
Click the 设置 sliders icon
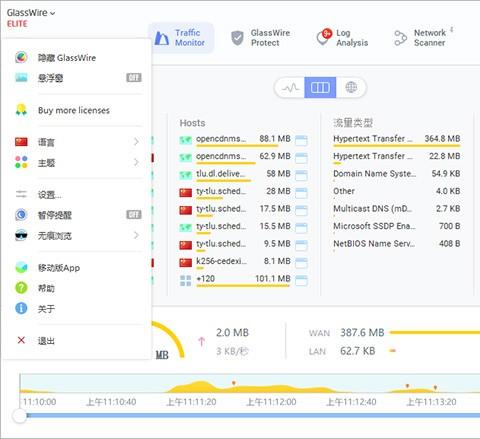click(x=21, y=194)
